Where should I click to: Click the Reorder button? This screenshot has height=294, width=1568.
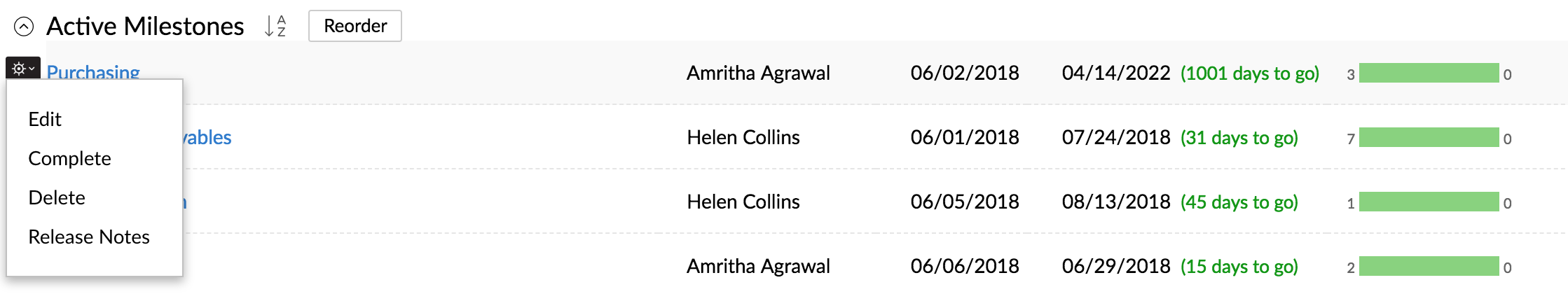pyautogui.click(x=355, y=26)
